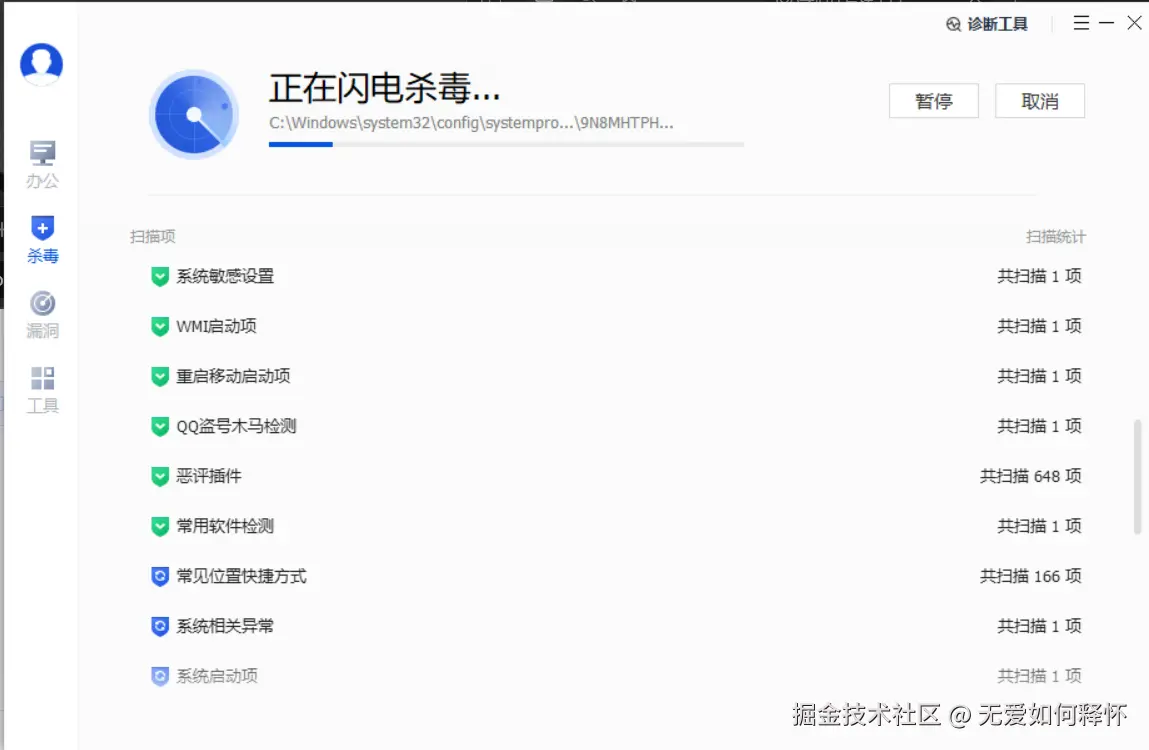The image size is (1149, 750).
Task: Click blue scanning shield beside 系统相关异常
Action: (160, 626)
